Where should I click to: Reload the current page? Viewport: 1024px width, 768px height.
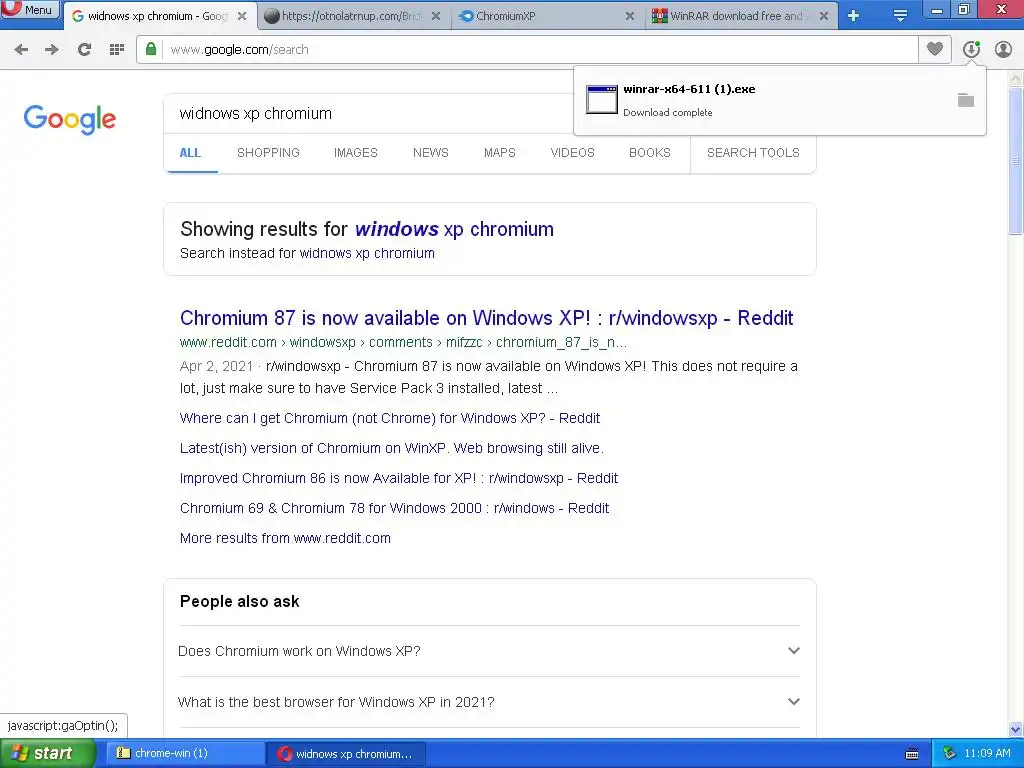click(84, 50)
